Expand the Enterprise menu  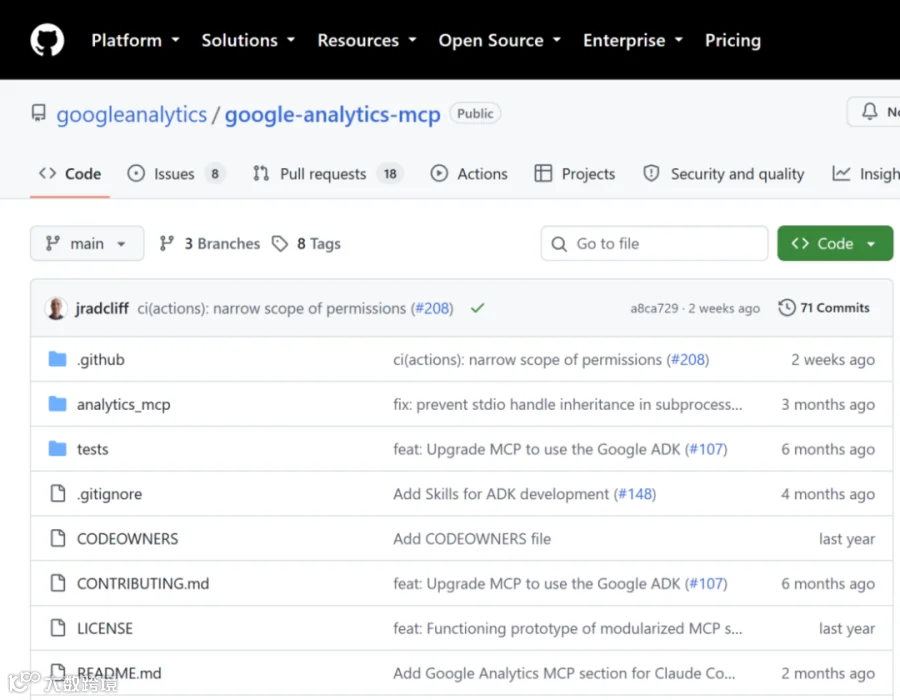pyautogui.click(x=633, y=40)
